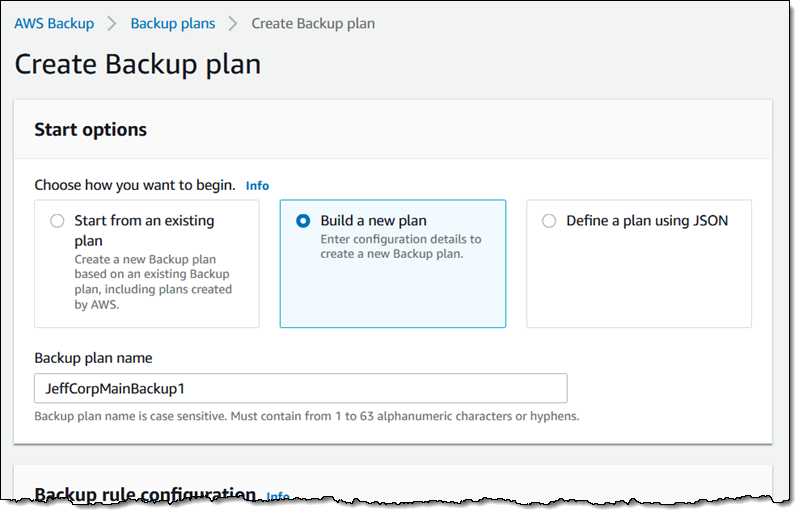Click the chevron after AWS Backup breadcrumb
Screen dimensions: 800x515
click(x=113, y=23)
